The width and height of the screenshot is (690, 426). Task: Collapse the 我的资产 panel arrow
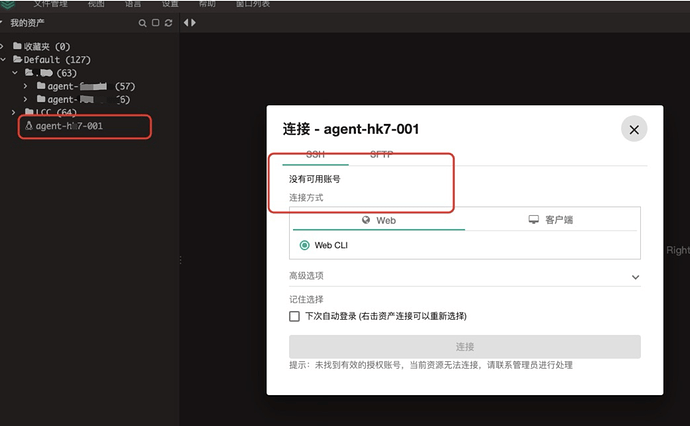tap(2, 22)
